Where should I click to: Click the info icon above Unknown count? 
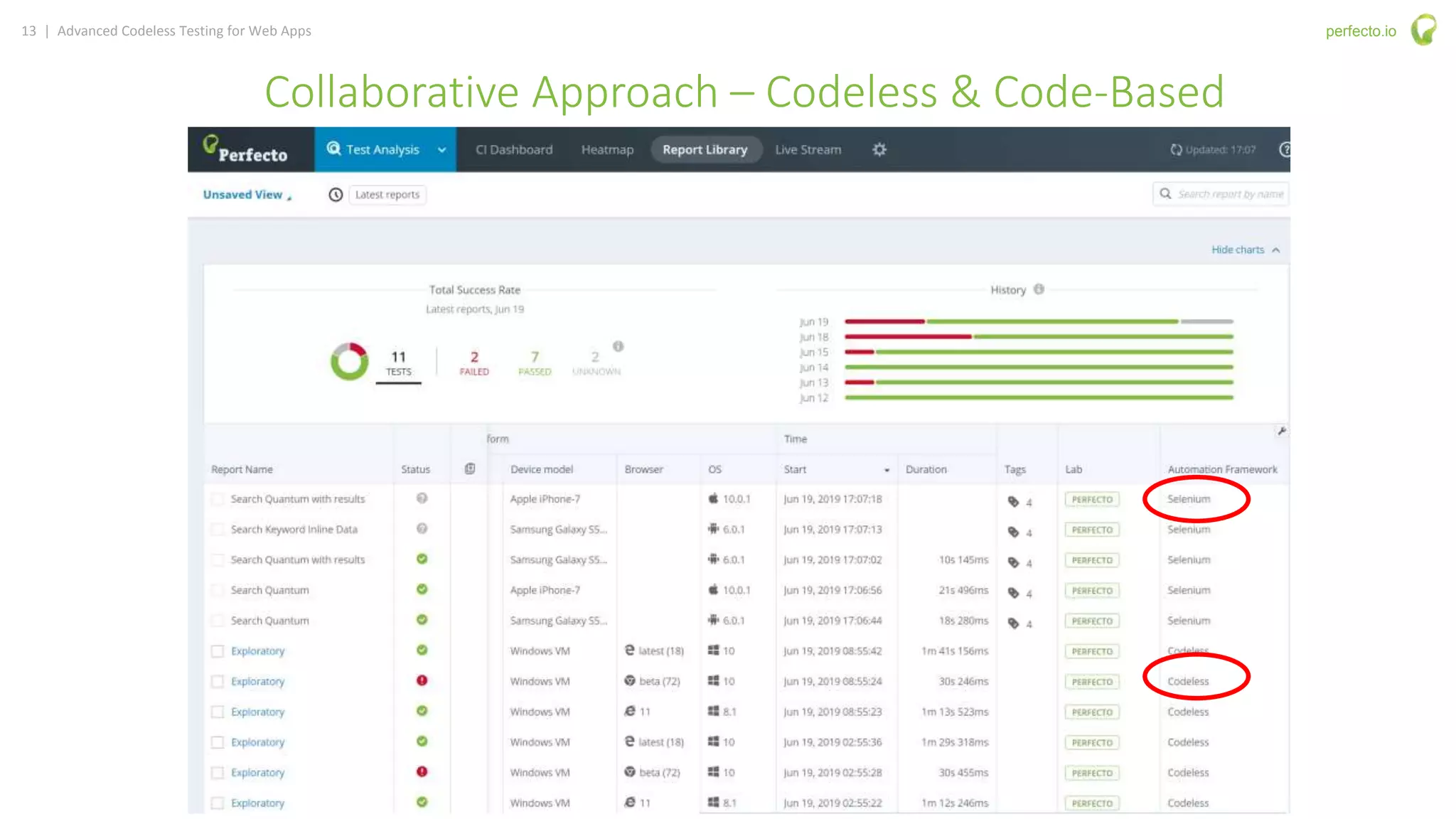(619, 346)
